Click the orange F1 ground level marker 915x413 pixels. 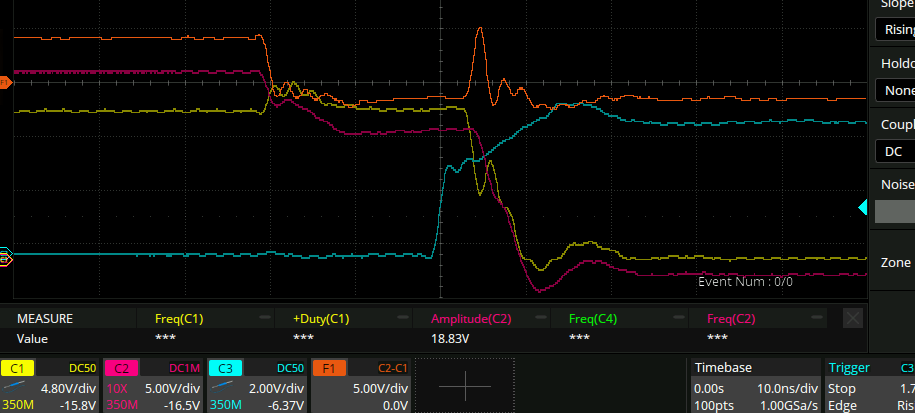coord(5,82)
